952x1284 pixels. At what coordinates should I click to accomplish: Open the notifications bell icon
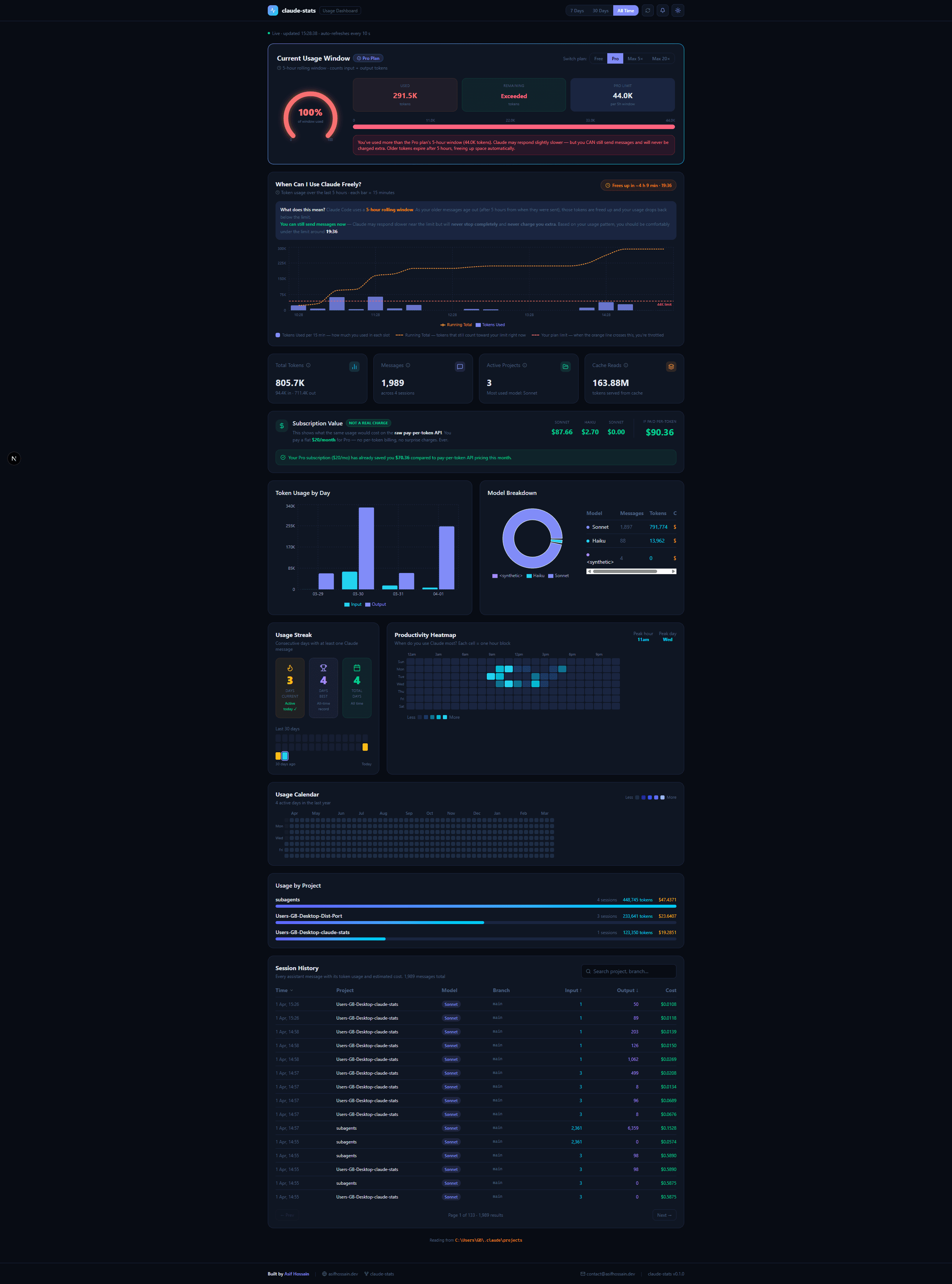663,10
